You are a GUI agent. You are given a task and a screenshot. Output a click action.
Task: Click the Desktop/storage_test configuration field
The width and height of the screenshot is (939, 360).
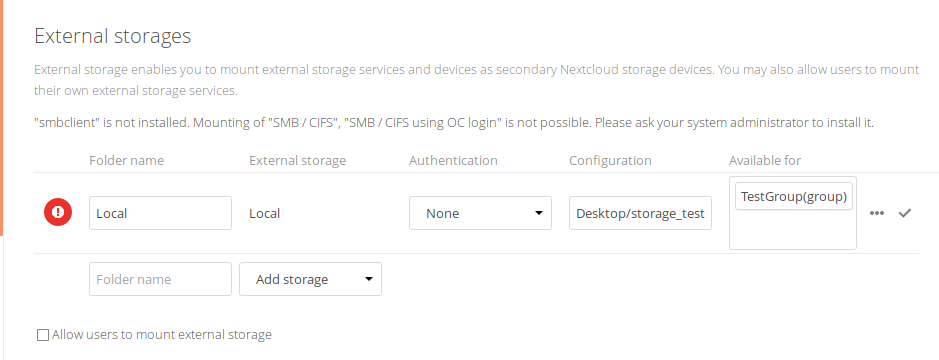(x=640, y=213)
